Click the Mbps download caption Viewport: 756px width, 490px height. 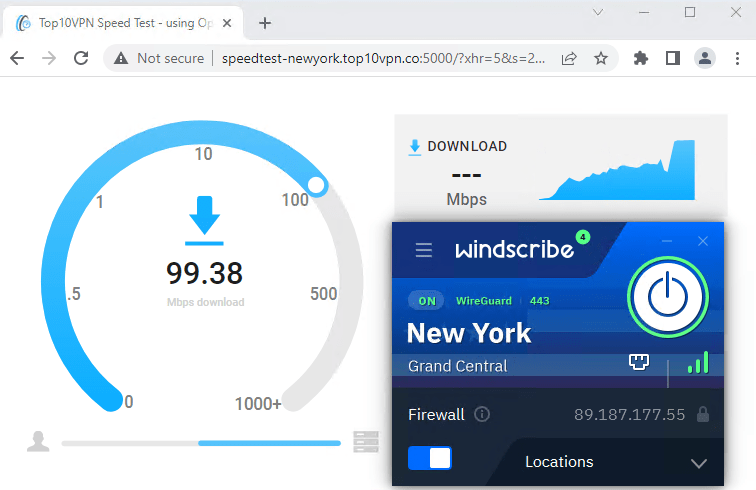(205, 302)
